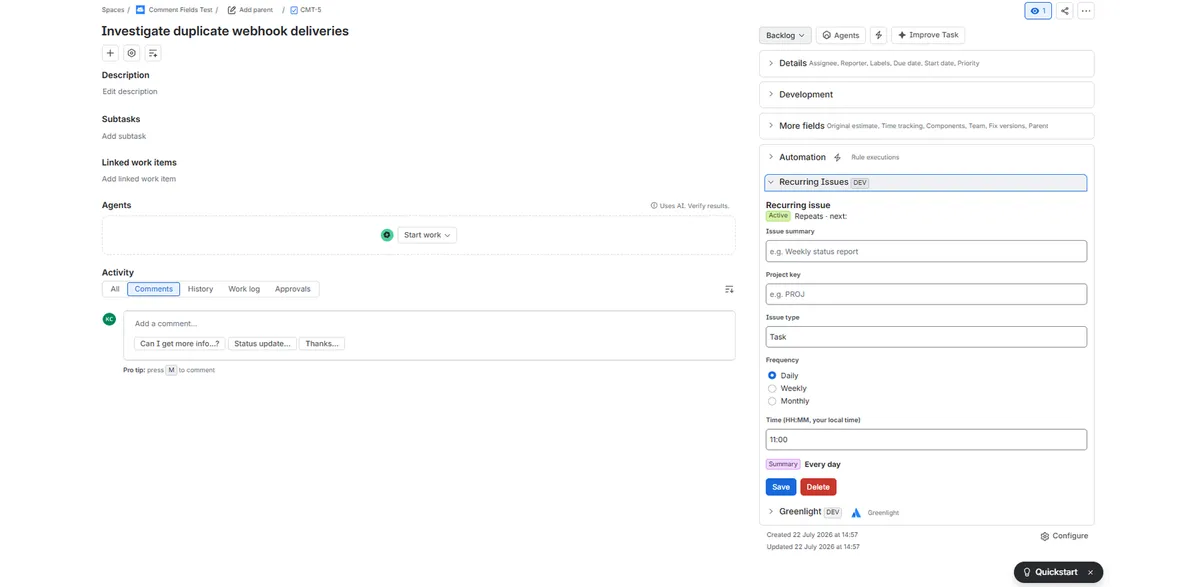Image resolution: width=1200 pixels, height=587 pixels.
Task: Select the Weekly frequency radio
Action: [x=772, y=388]
